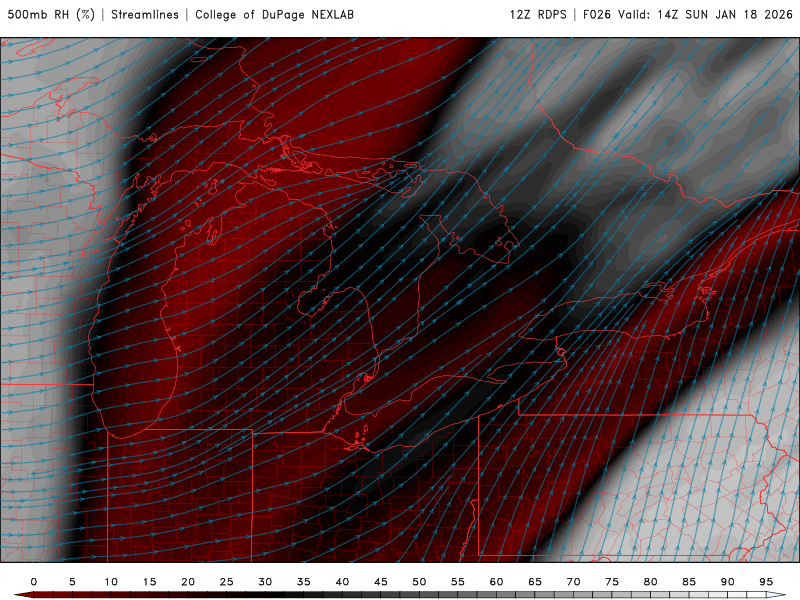Click the "0" label on the color scale
Viewport: 800px width, 600px height.
[34, 582]
